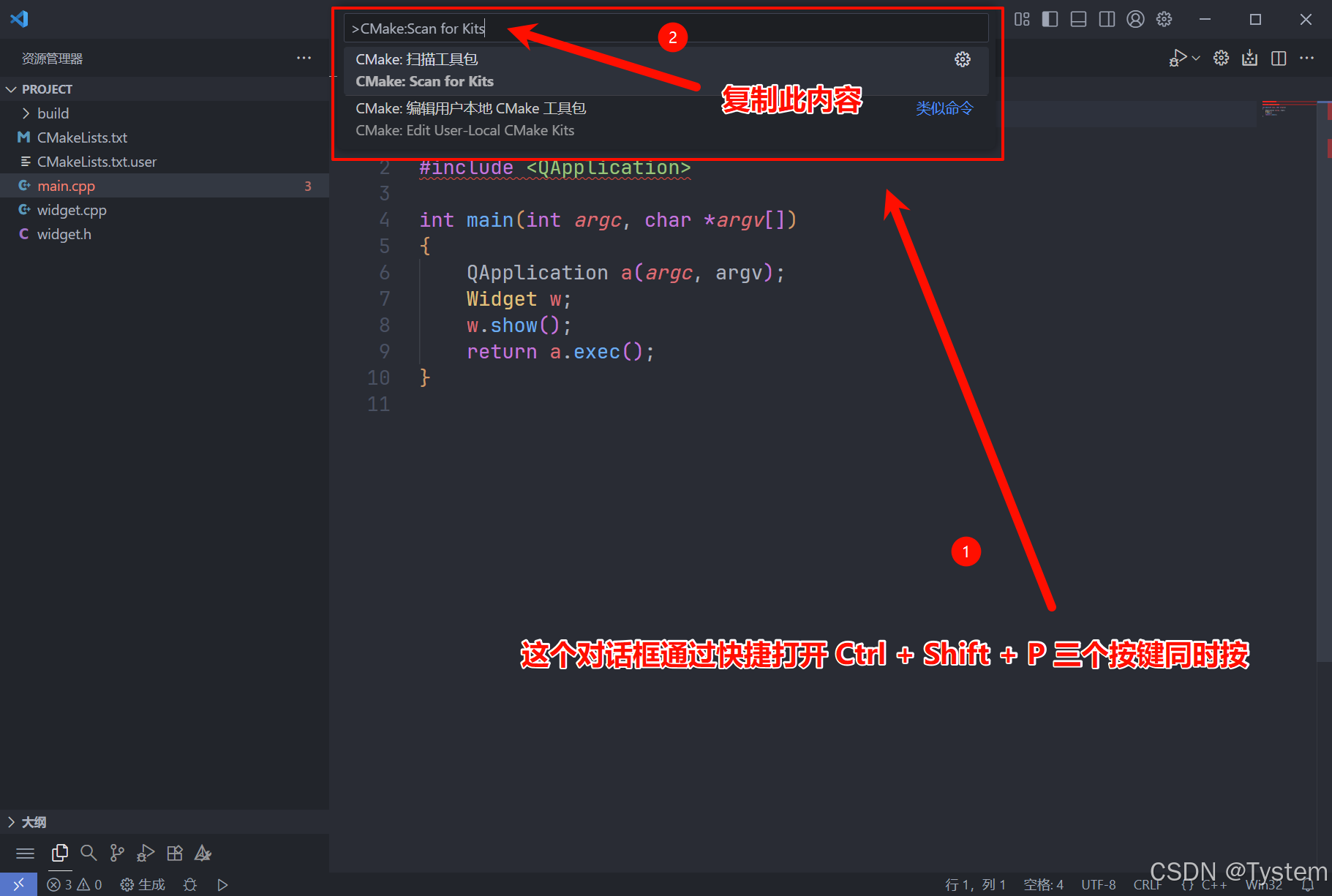Click the editor minimap overview

(1287, 110)
